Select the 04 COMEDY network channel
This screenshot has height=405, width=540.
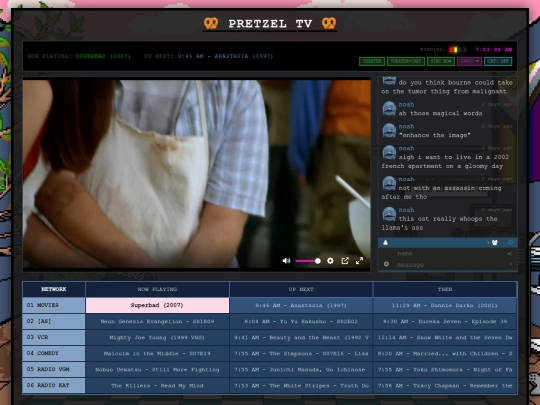[x=54, y=353]
